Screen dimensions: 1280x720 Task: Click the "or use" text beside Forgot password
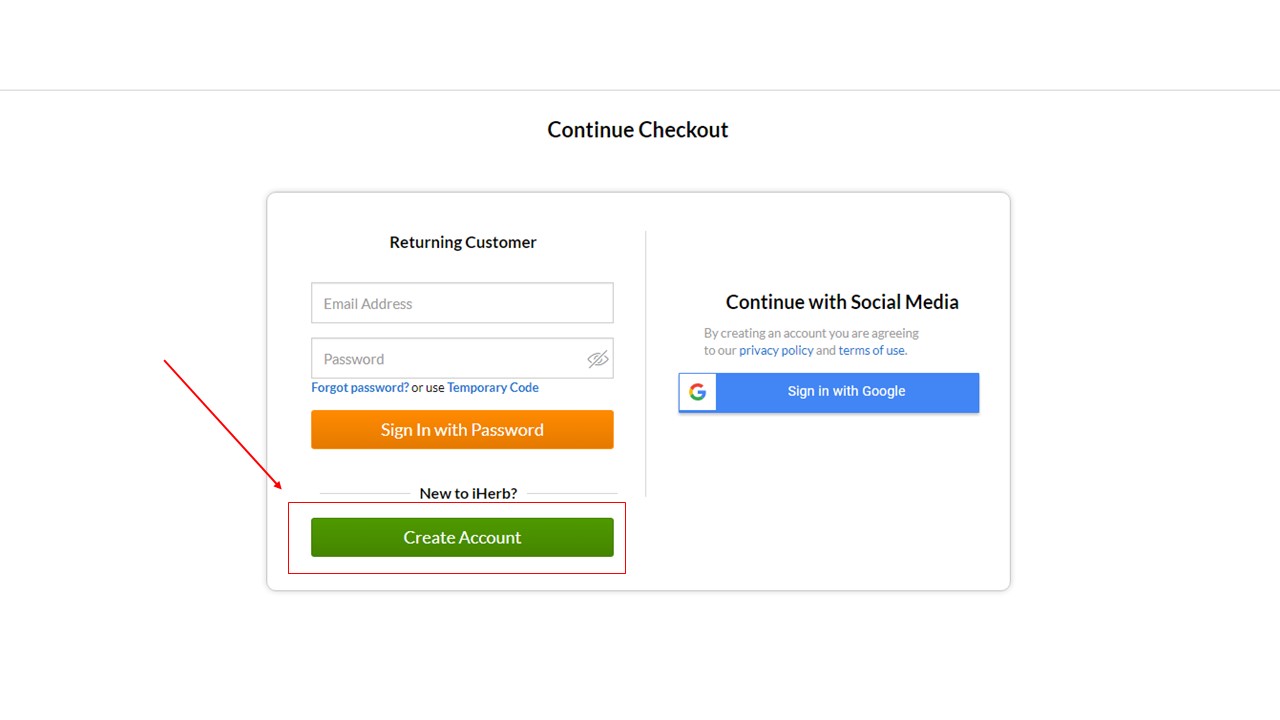(x=428, y=388)
